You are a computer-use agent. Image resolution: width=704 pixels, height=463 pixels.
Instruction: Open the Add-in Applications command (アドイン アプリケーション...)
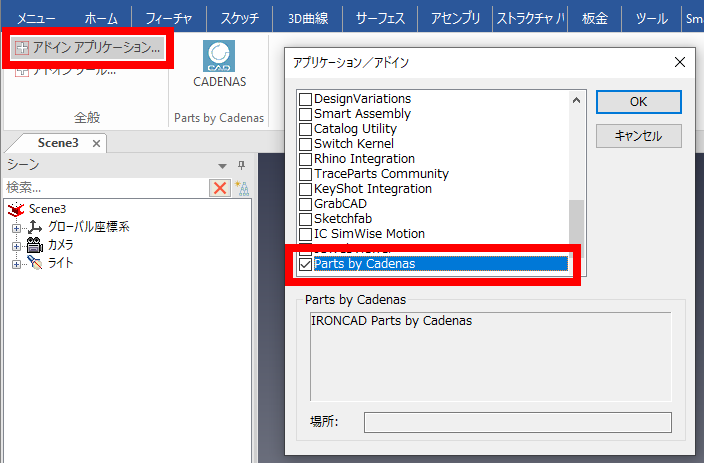point(88,48)
